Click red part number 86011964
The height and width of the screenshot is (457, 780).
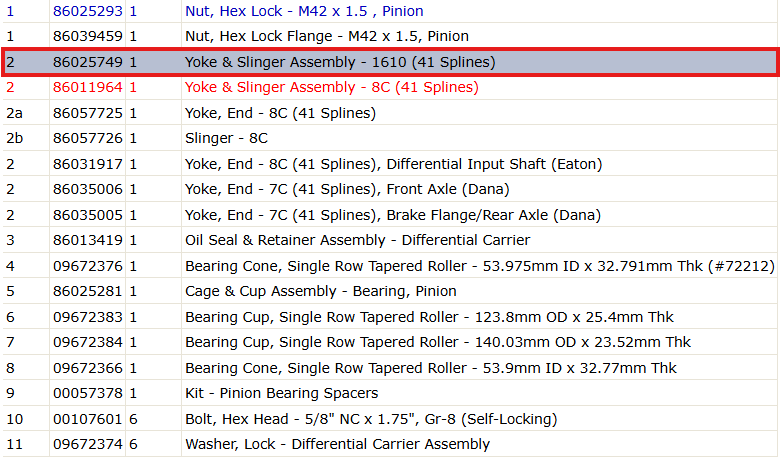[88, 87]
